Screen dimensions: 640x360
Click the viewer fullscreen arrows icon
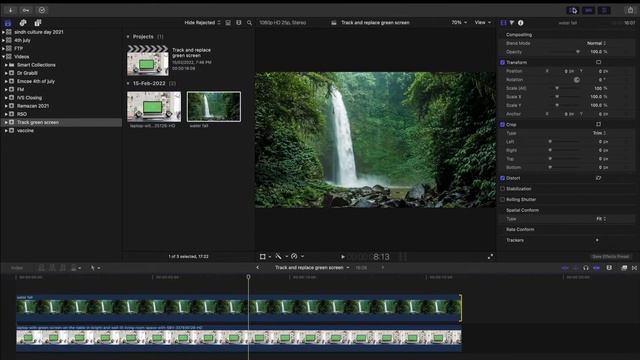[490, 256]
